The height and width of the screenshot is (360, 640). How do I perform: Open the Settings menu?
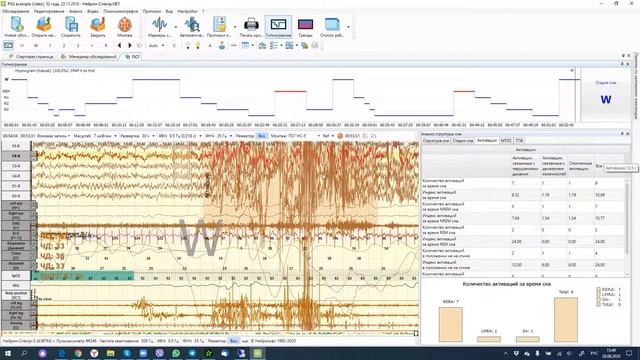point(187,11)
